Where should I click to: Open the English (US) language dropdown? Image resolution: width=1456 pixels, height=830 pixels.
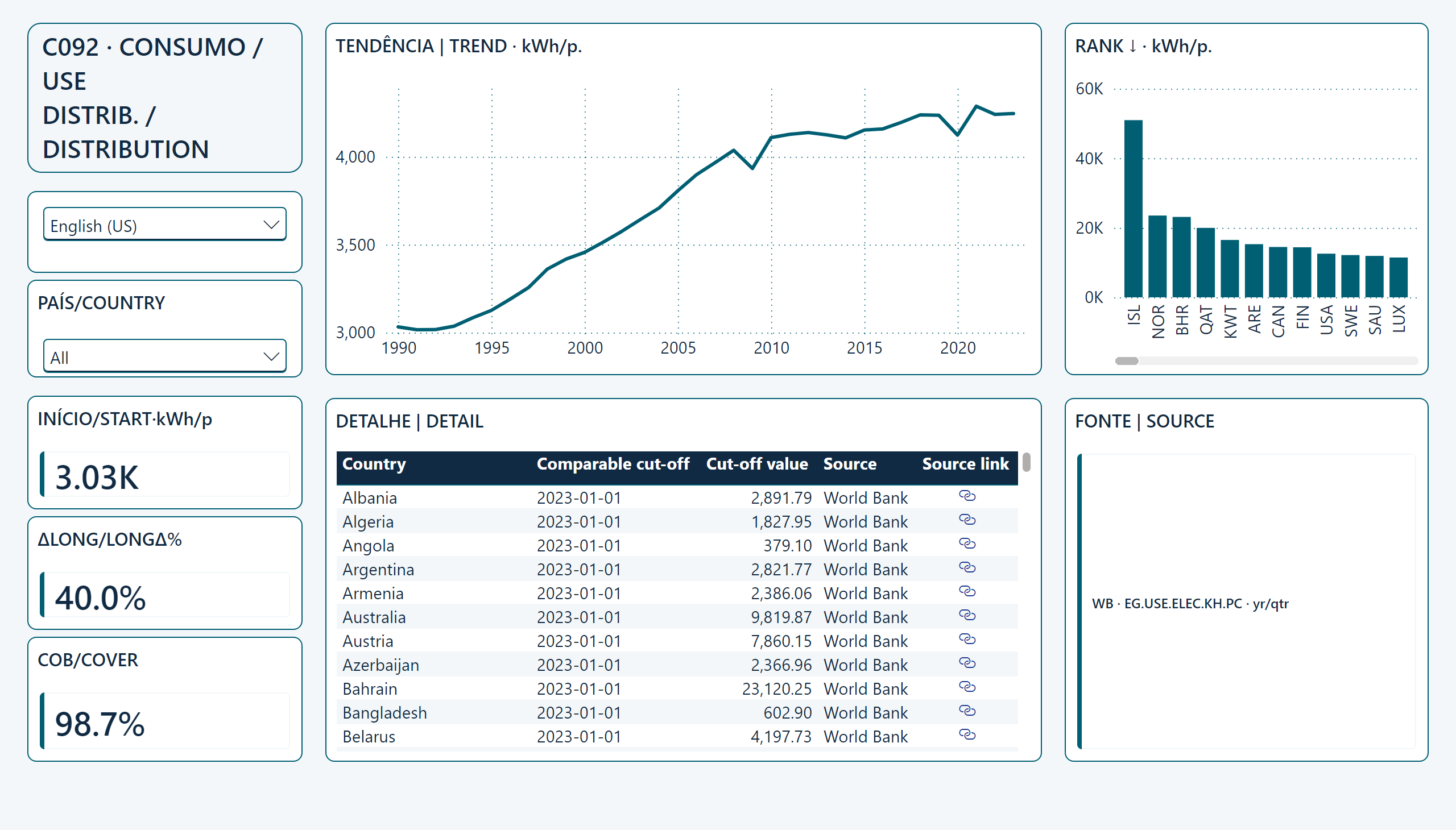click(165, 225)
